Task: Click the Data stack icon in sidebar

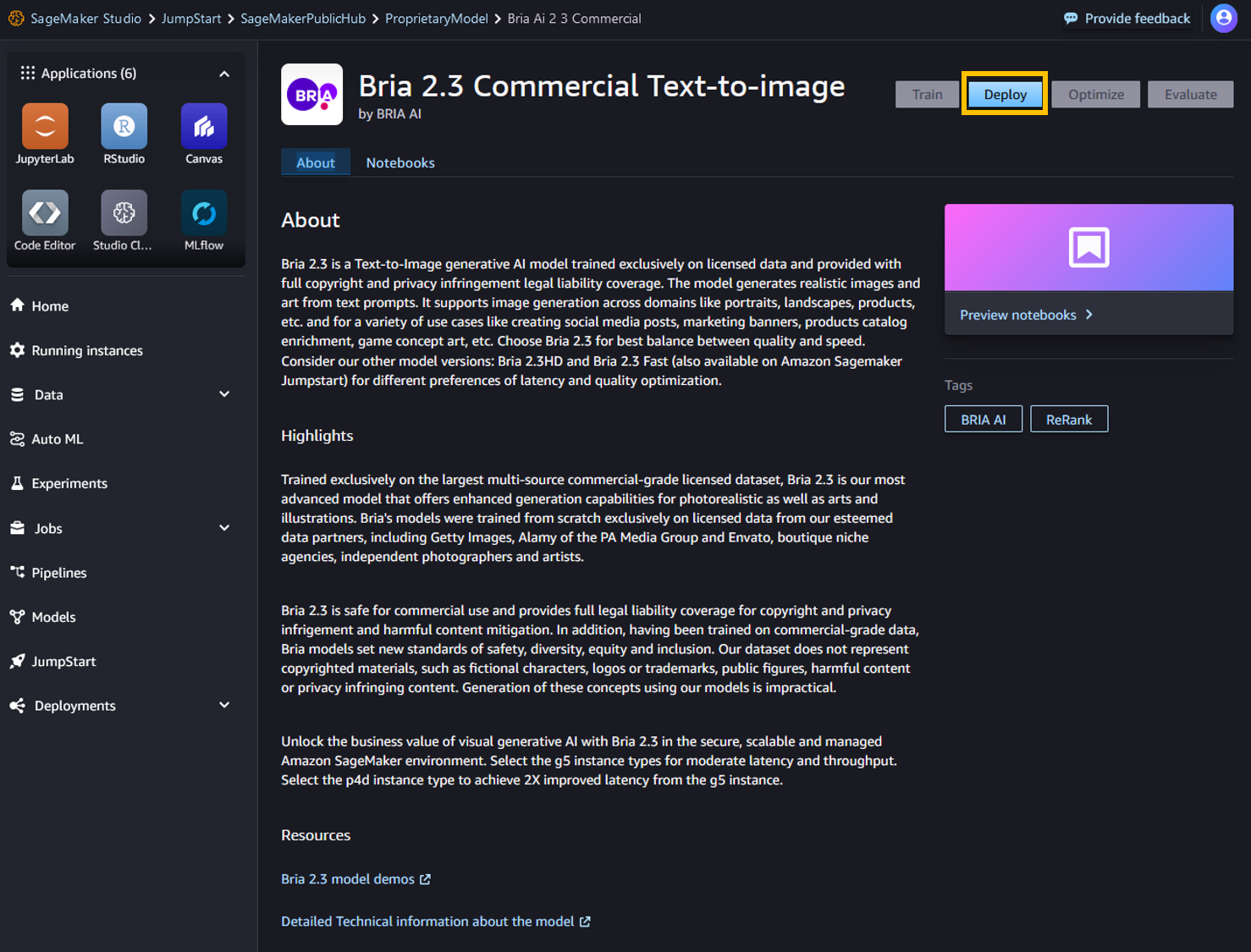Action: [17, 394]
